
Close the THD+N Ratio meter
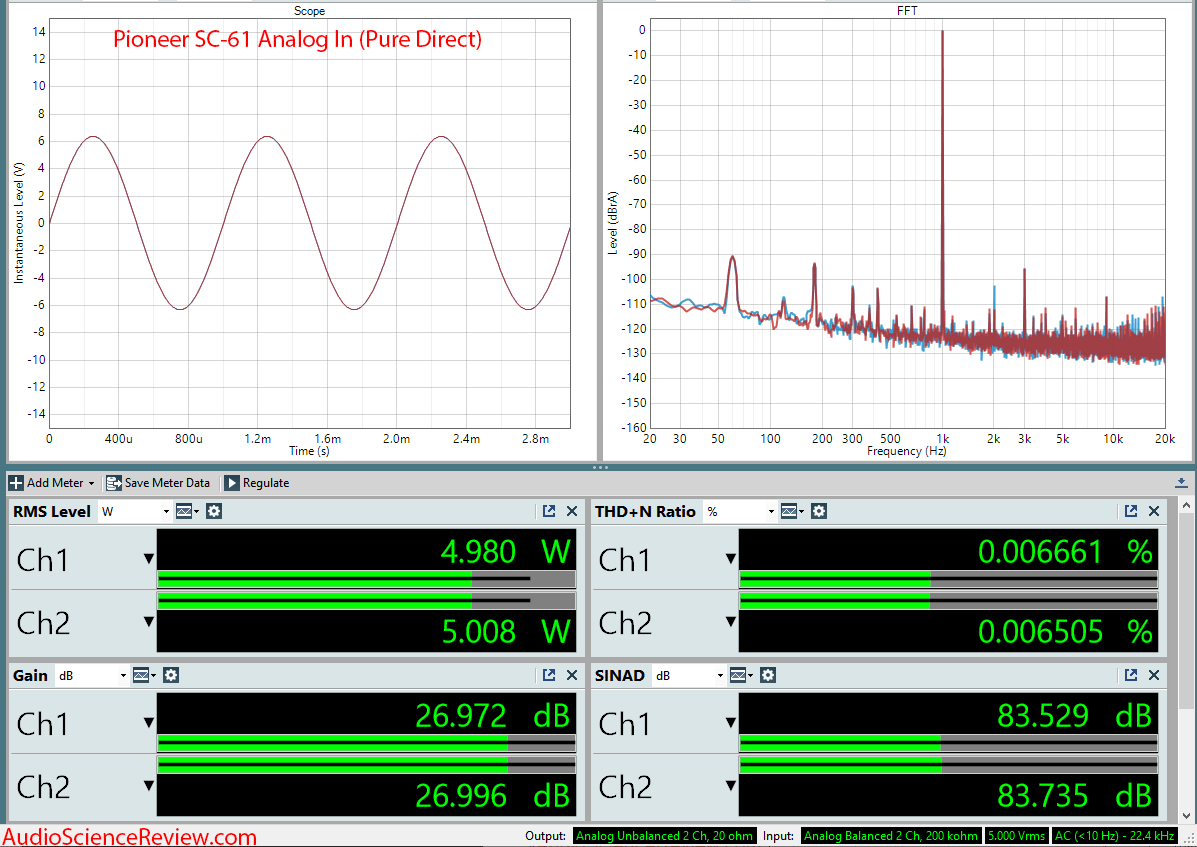(x=1153, y=511)
